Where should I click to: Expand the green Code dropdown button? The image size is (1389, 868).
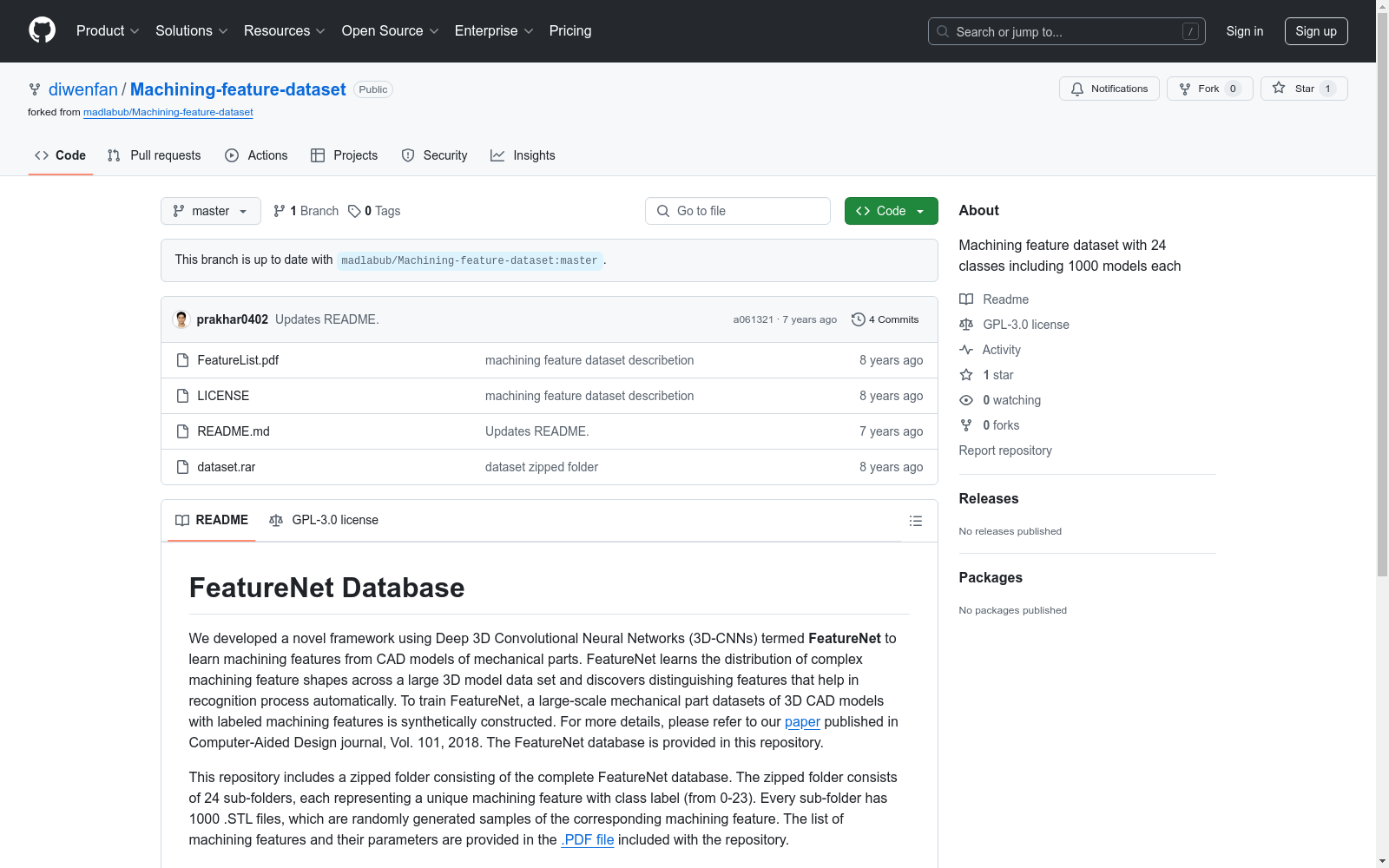coord(892,211)
